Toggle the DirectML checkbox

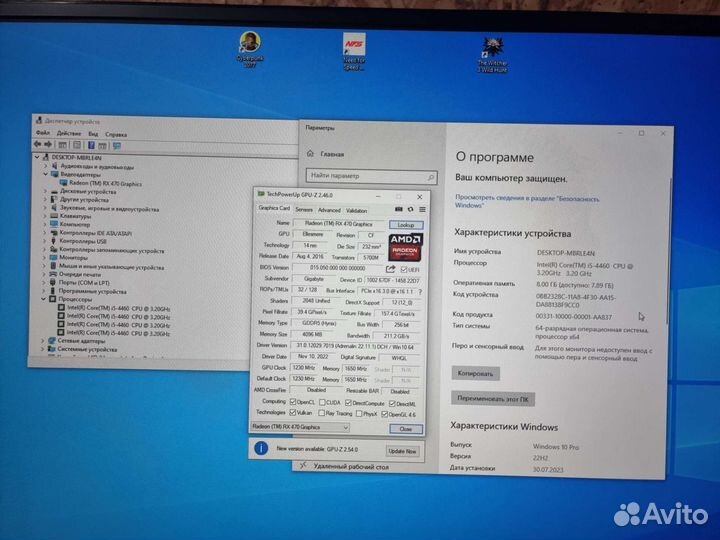[392, 404]
